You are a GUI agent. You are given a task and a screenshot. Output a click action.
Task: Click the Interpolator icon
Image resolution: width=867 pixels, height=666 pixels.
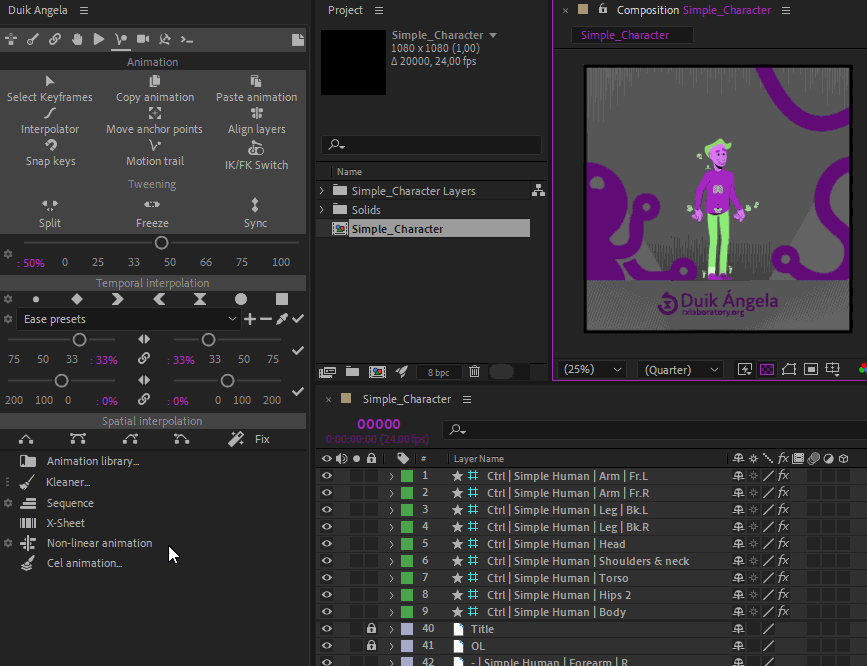click(50, 114)
